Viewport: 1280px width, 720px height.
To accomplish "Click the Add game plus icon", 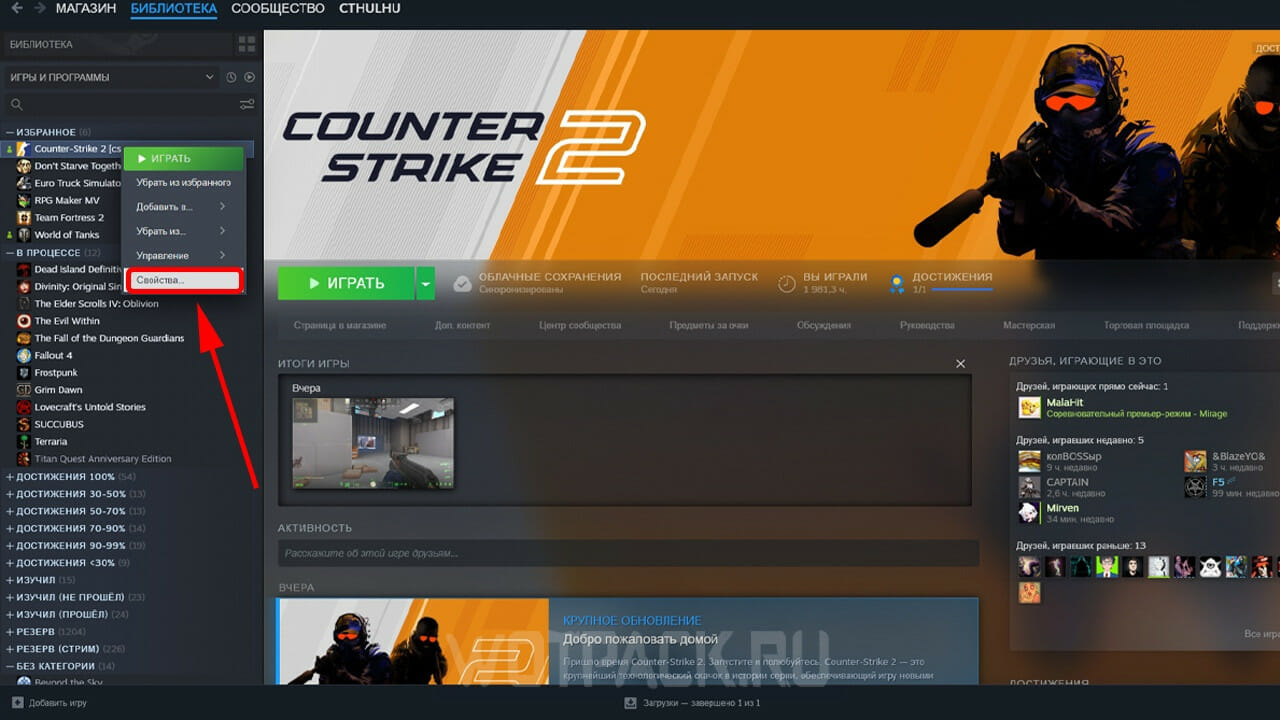I will pos(17,703).
